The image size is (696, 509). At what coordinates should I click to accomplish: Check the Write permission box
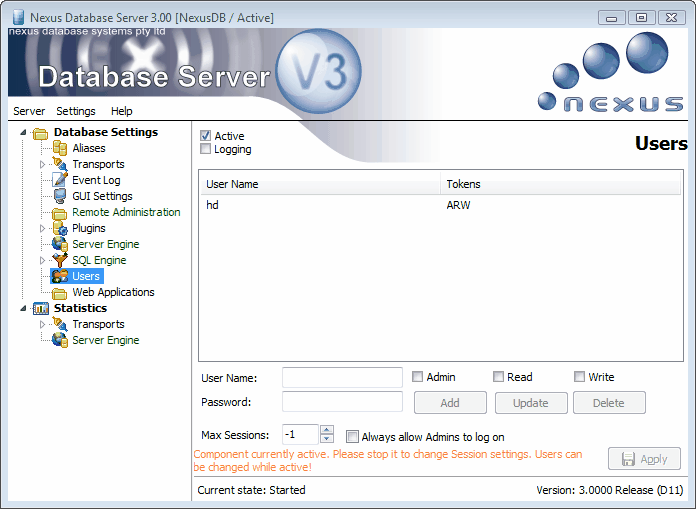pos(579,377)
